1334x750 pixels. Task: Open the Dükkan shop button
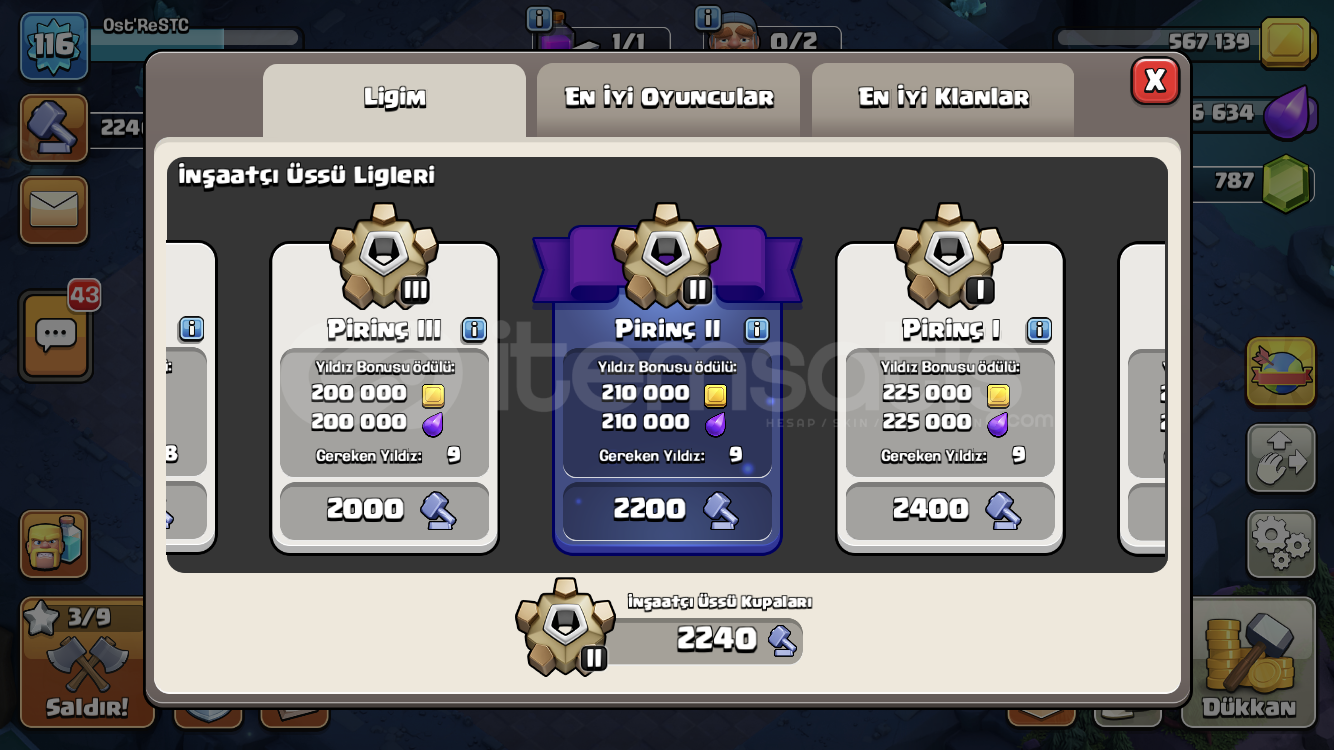click(1249, 662)
